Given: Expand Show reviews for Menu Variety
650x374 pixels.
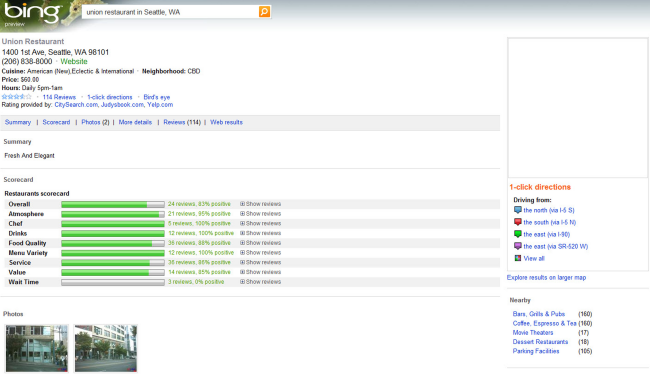Looking at the screenshot, I should (260, 253).
